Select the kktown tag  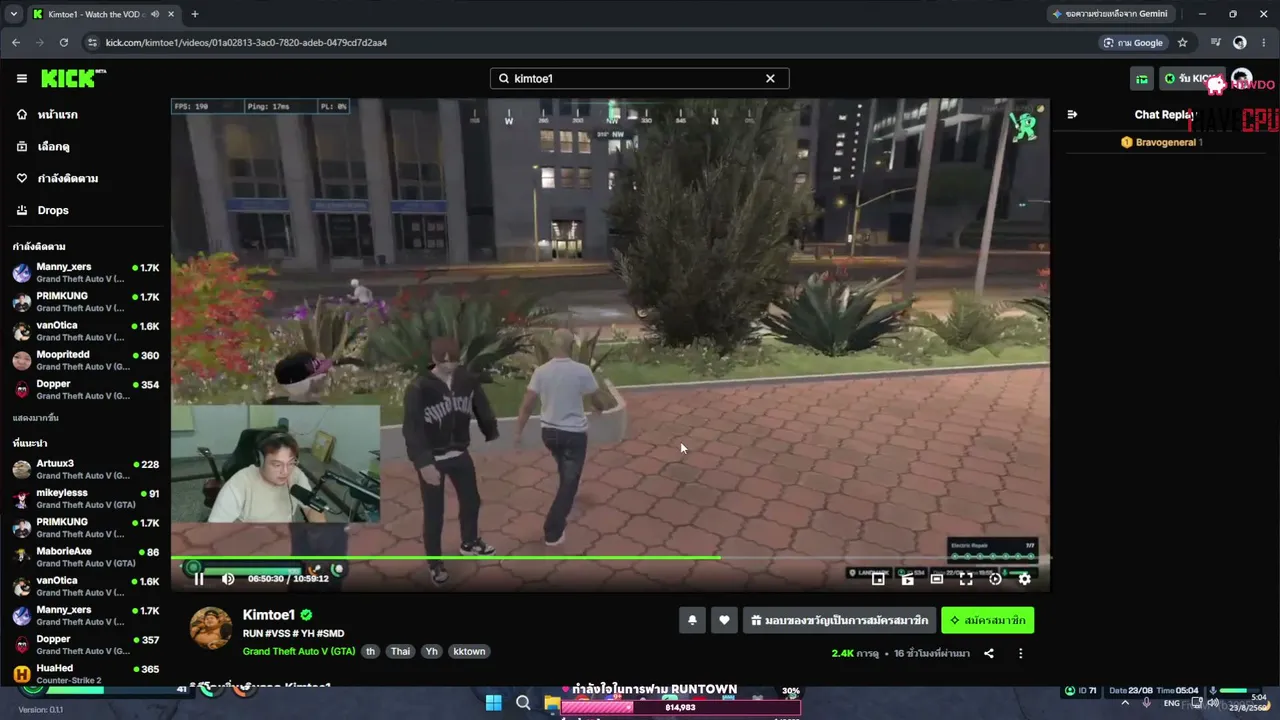[x=469, y=651]
